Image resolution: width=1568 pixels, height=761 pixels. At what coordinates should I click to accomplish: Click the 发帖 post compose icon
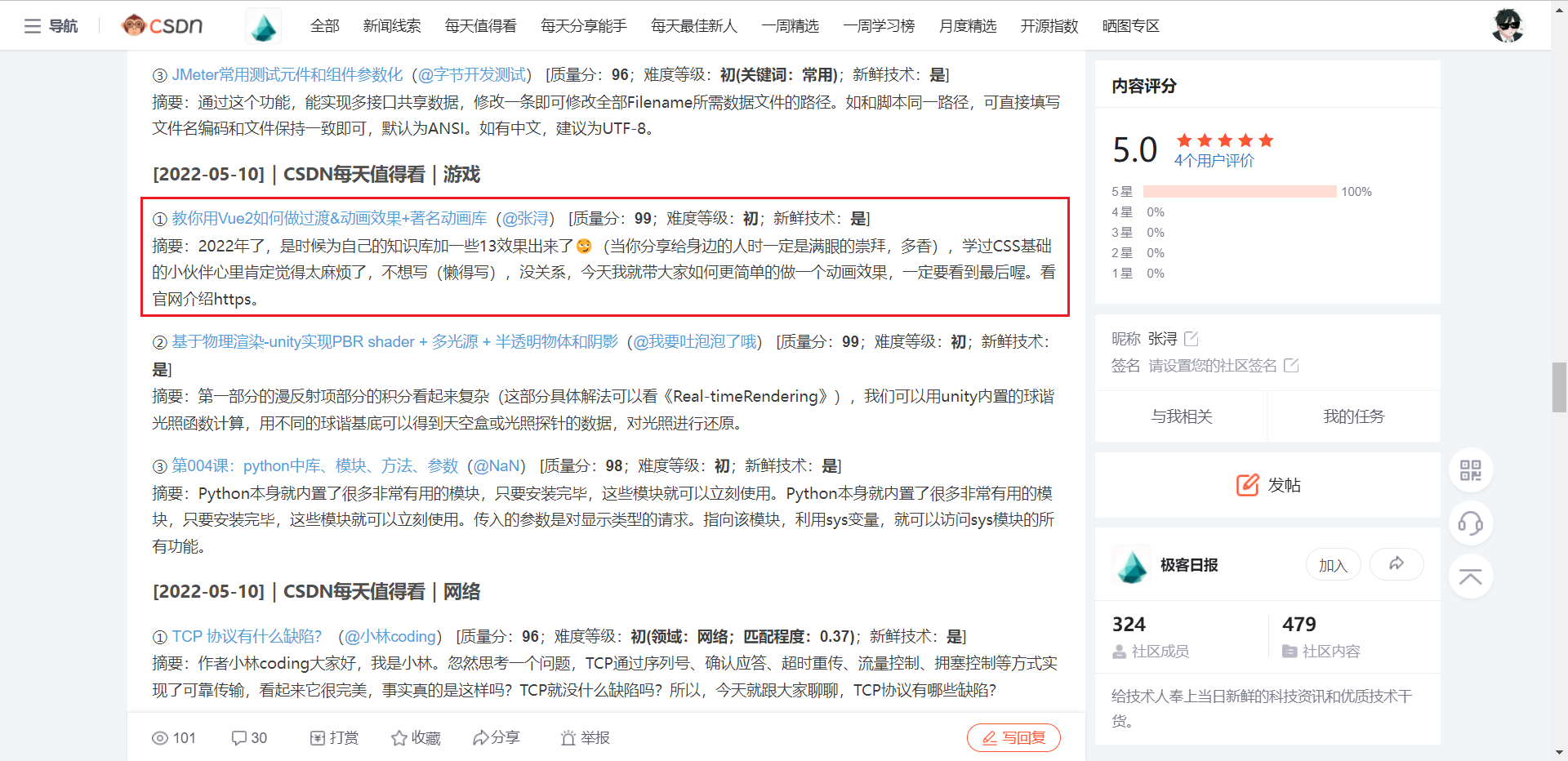point(1247,485)
